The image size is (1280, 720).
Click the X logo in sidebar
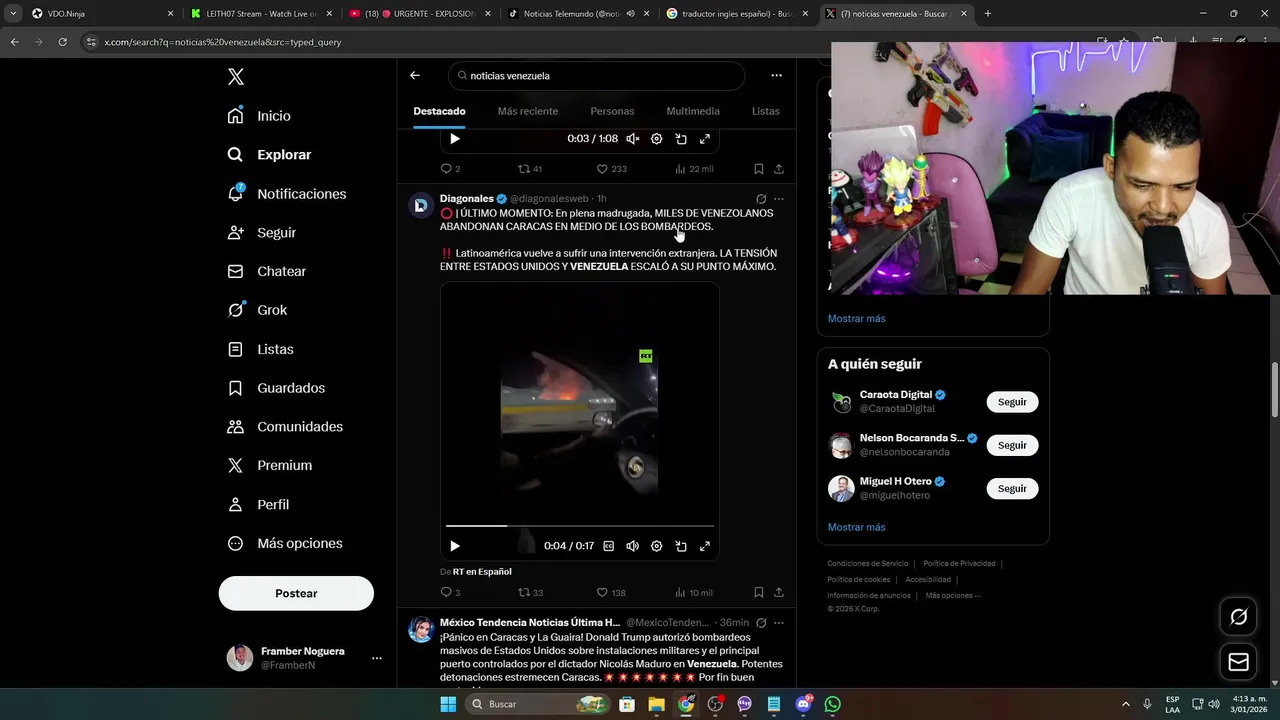click(x=235, y=77)
